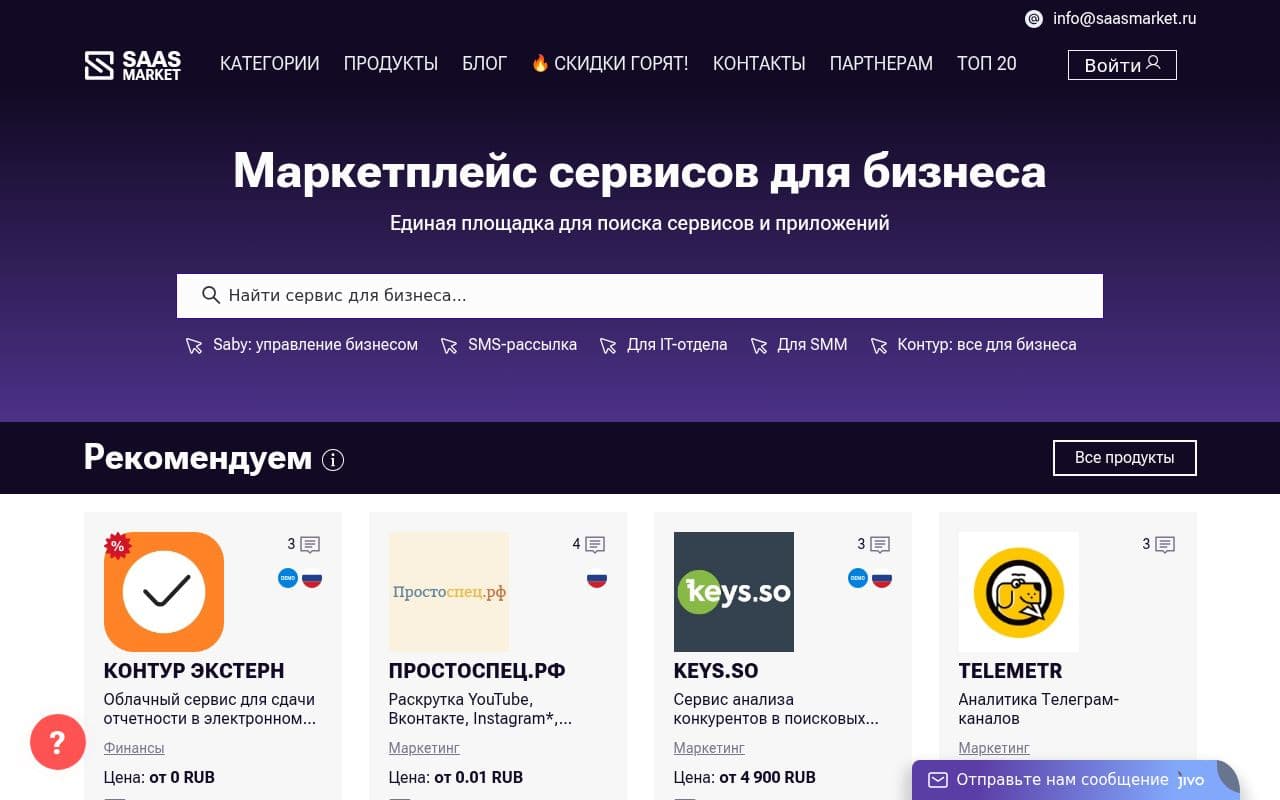Select the SMS-рассылка quick search tag

(x=522, y=344)
